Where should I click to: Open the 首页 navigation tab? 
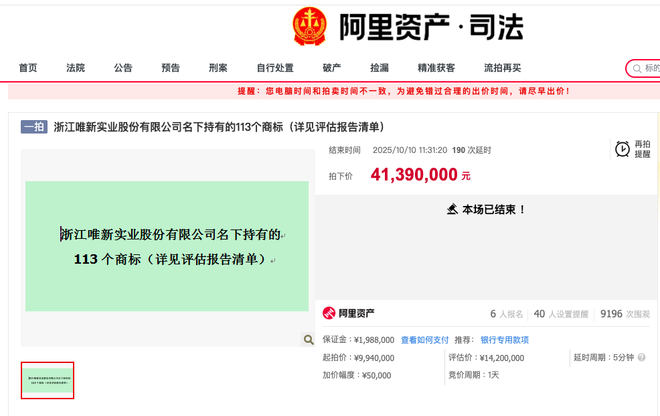(28, 68)
